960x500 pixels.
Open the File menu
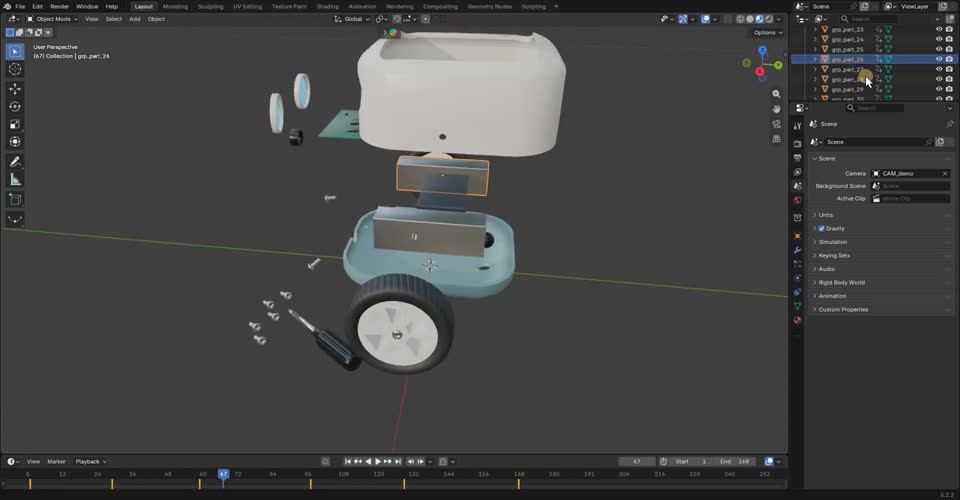[x=20, y=6]
